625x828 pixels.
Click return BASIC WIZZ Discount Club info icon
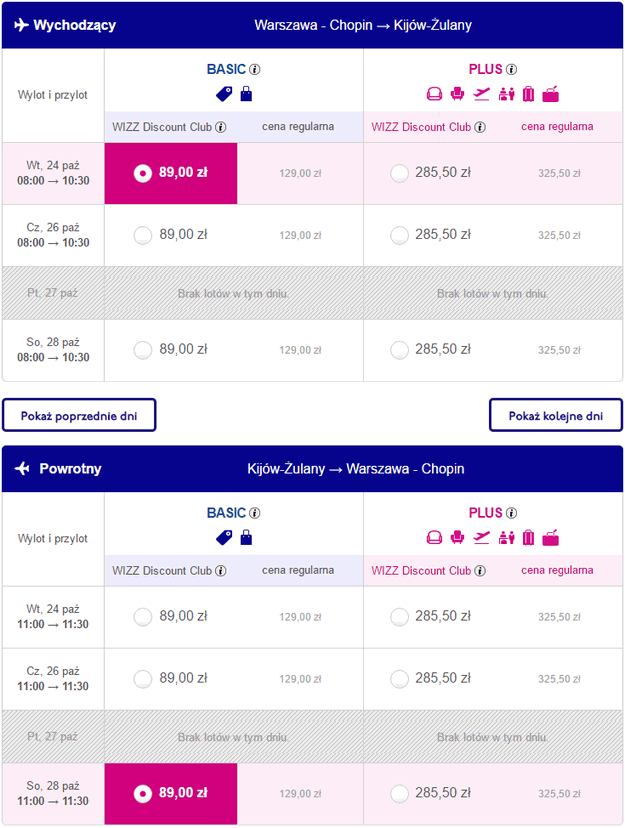[x=221, y=571]
